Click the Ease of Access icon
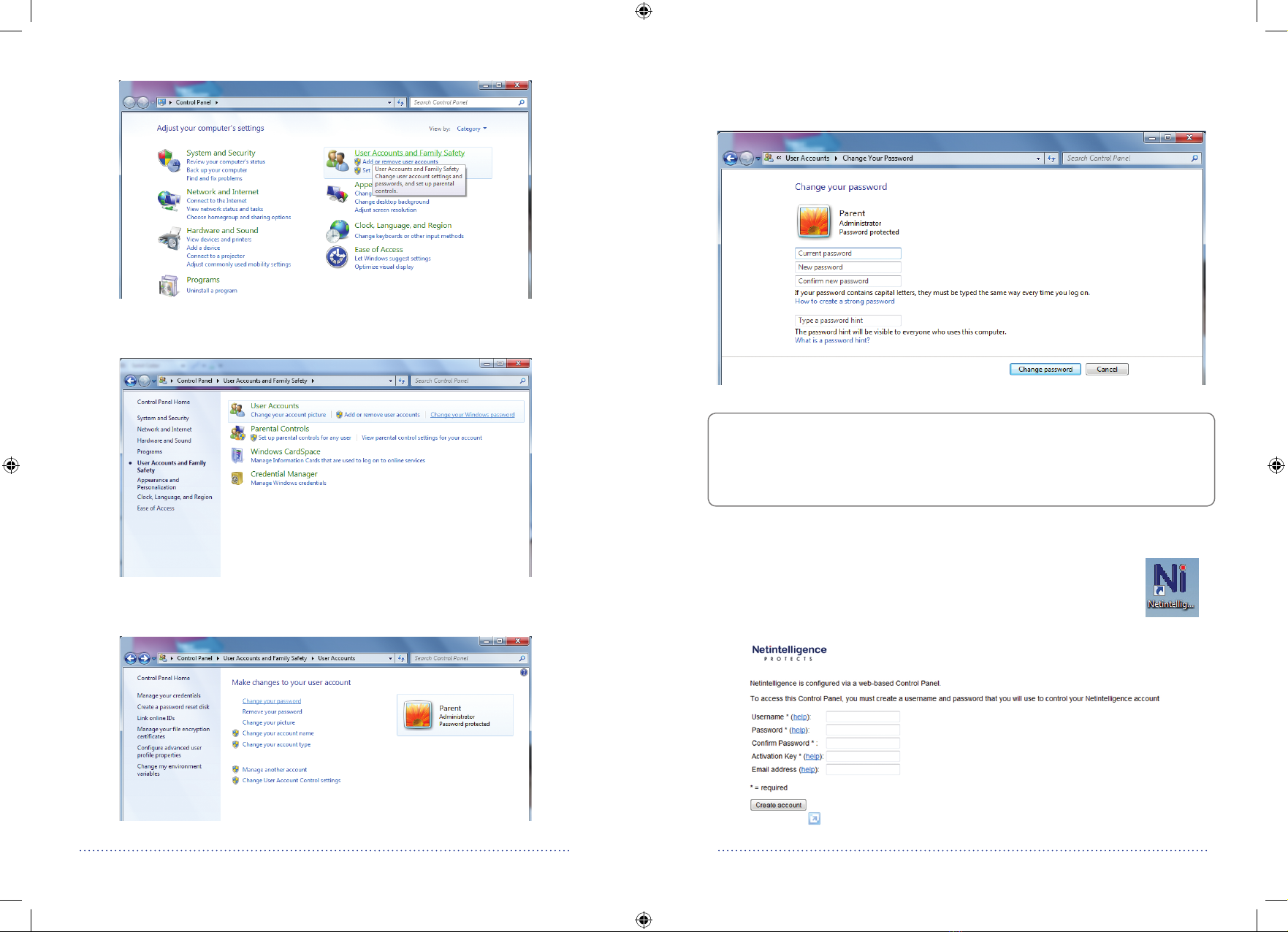The image size is (1288, 932). (337, 257)
